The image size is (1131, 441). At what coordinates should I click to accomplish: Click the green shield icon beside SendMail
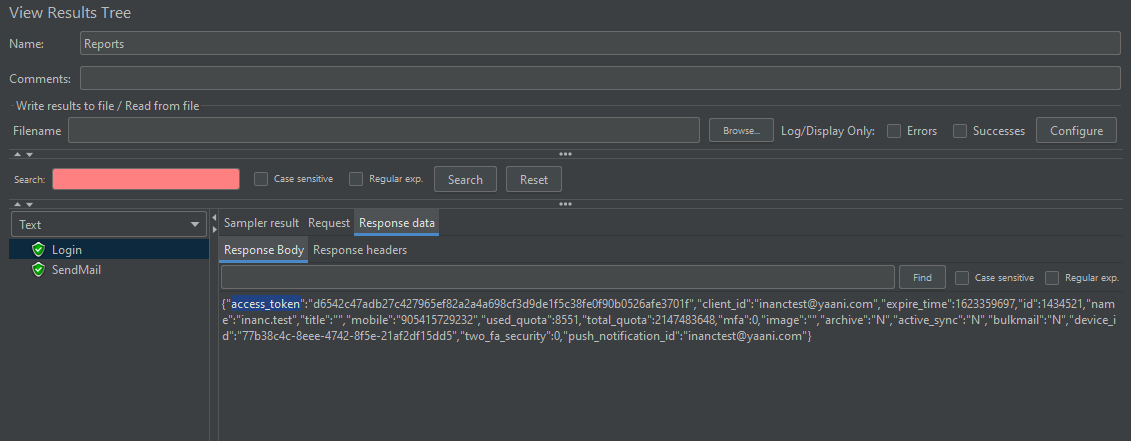click(x=39, y=270)
